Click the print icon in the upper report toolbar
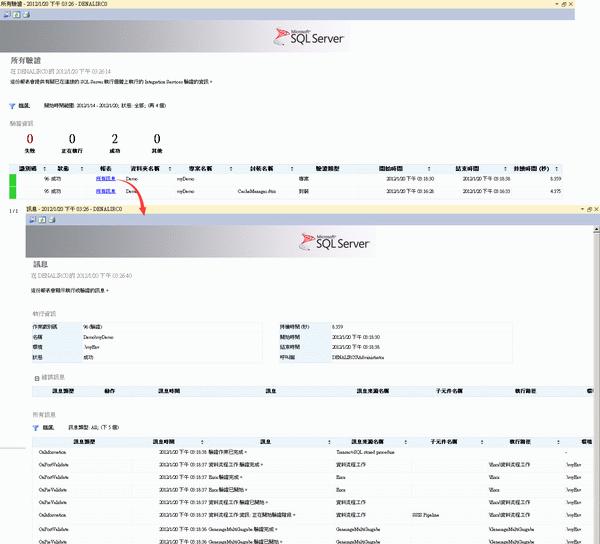Viewport: 600px width, 544px height. (26, 15)
